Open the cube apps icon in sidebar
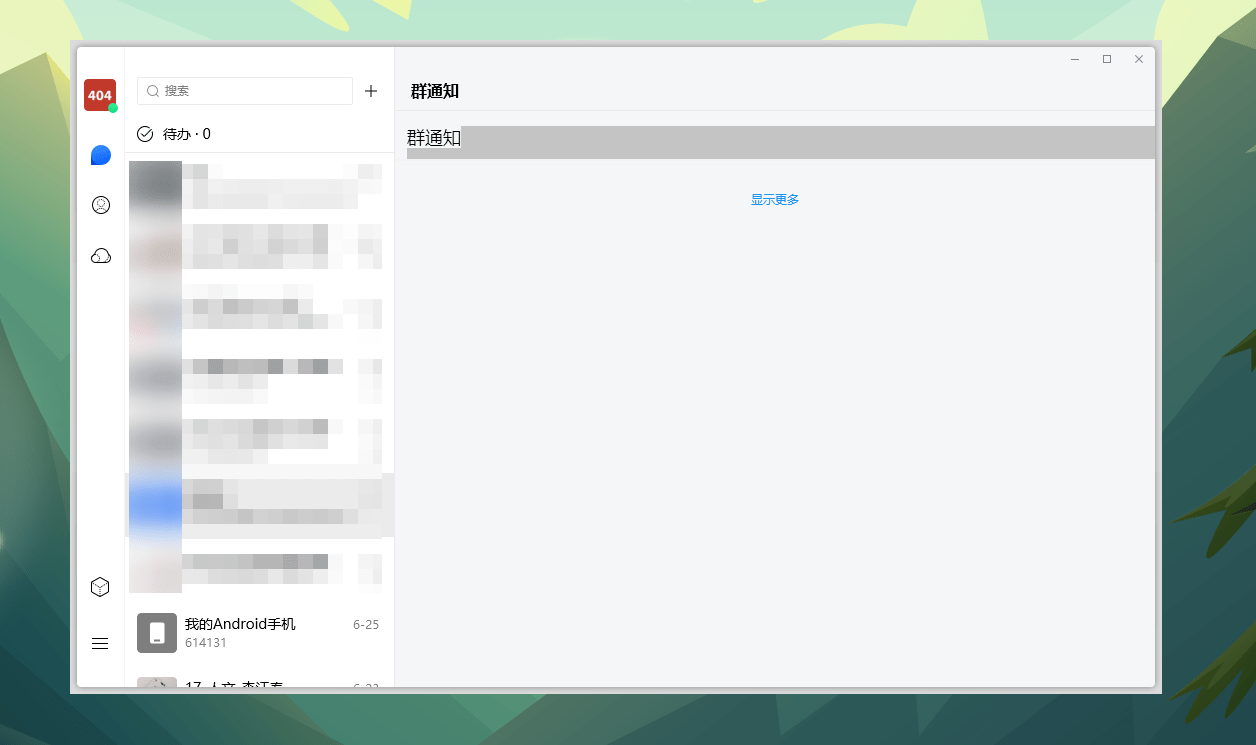The height and width of the screenshot is (745, 1256). coord(100,587)
